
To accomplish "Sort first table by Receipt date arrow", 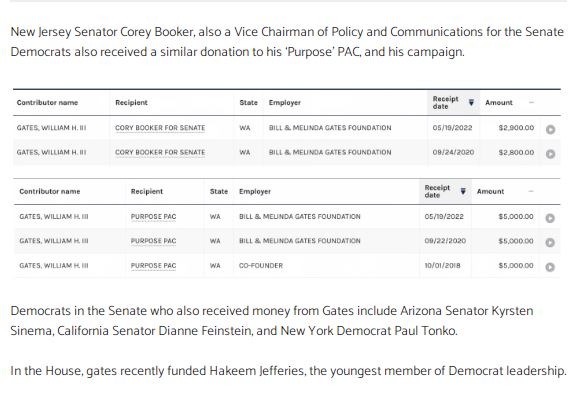I will (x=471, y=102).
